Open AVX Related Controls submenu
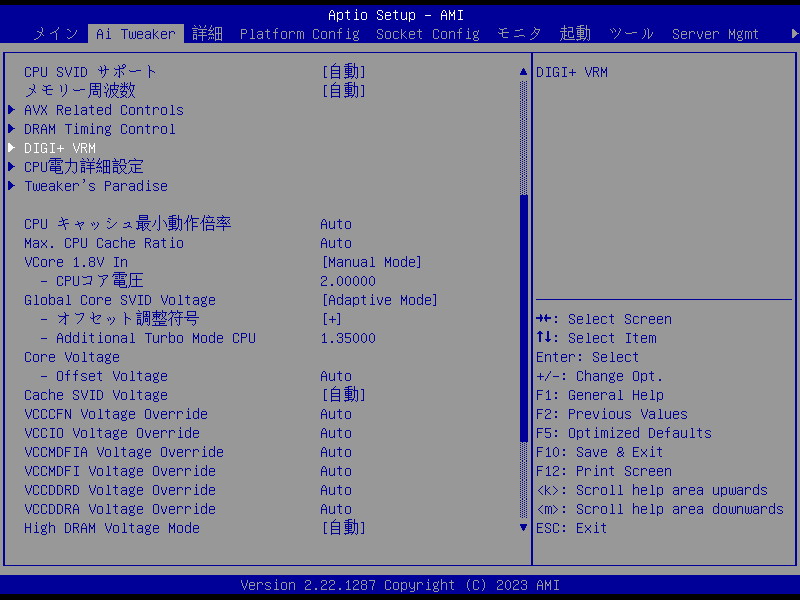The image size is (800, 600). point(104,110)
